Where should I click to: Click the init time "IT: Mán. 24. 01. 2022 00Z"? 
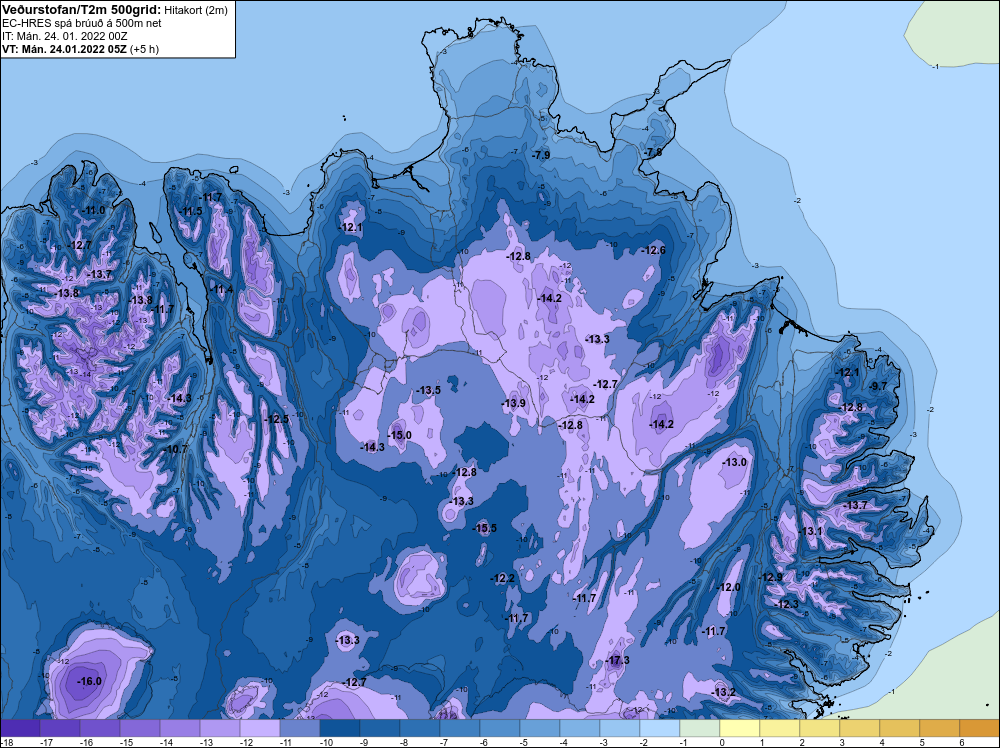65,36
